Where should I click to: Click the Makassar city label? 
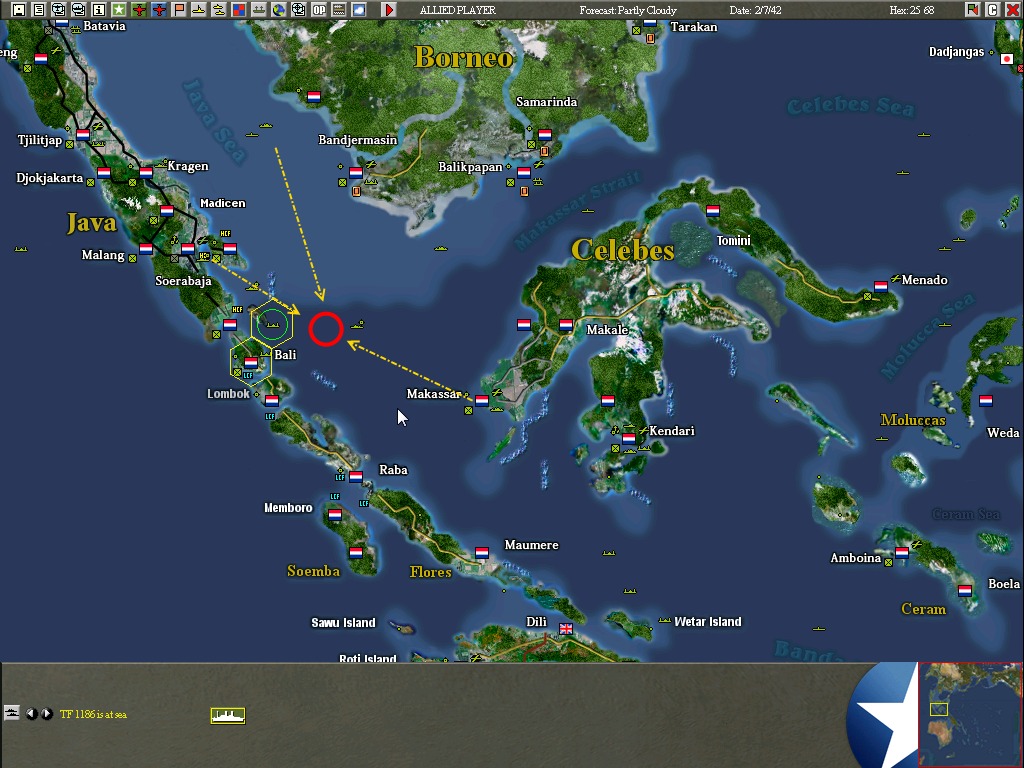coord(434,394)
